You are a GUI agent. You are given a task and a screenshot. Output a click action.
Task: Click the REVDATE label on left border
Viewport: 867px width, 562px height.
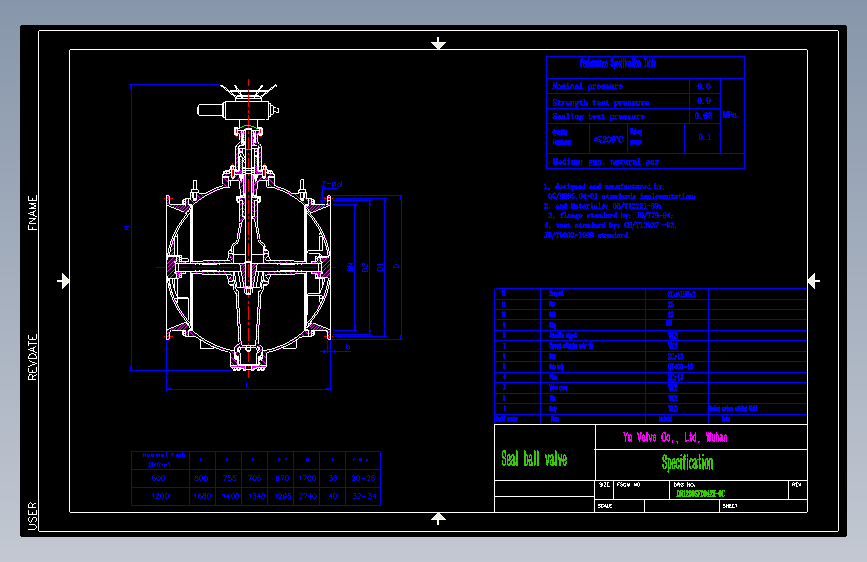[x=33, y=357]
